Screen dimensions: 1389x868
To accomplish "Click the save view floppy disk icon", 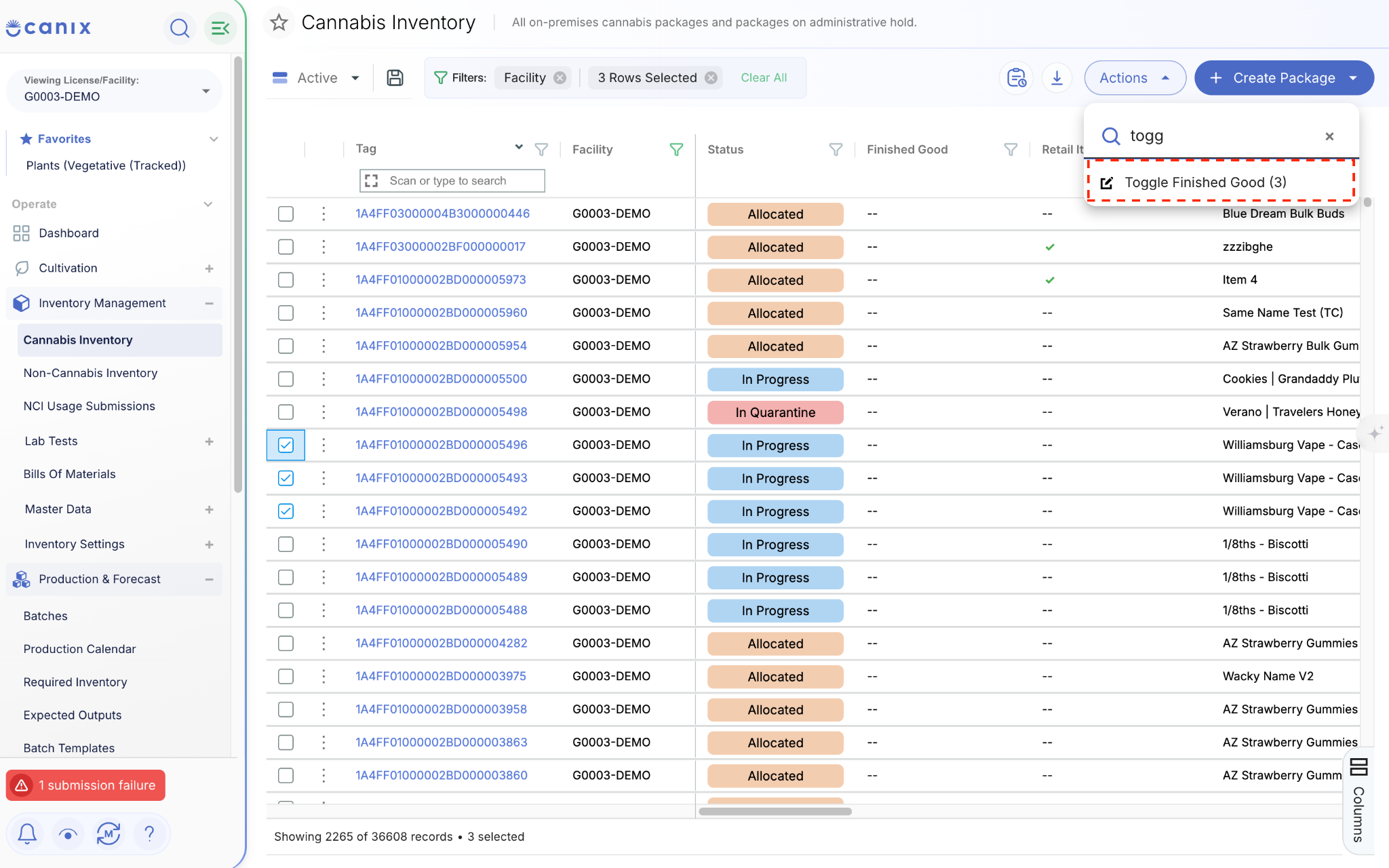I will [395, 78].
